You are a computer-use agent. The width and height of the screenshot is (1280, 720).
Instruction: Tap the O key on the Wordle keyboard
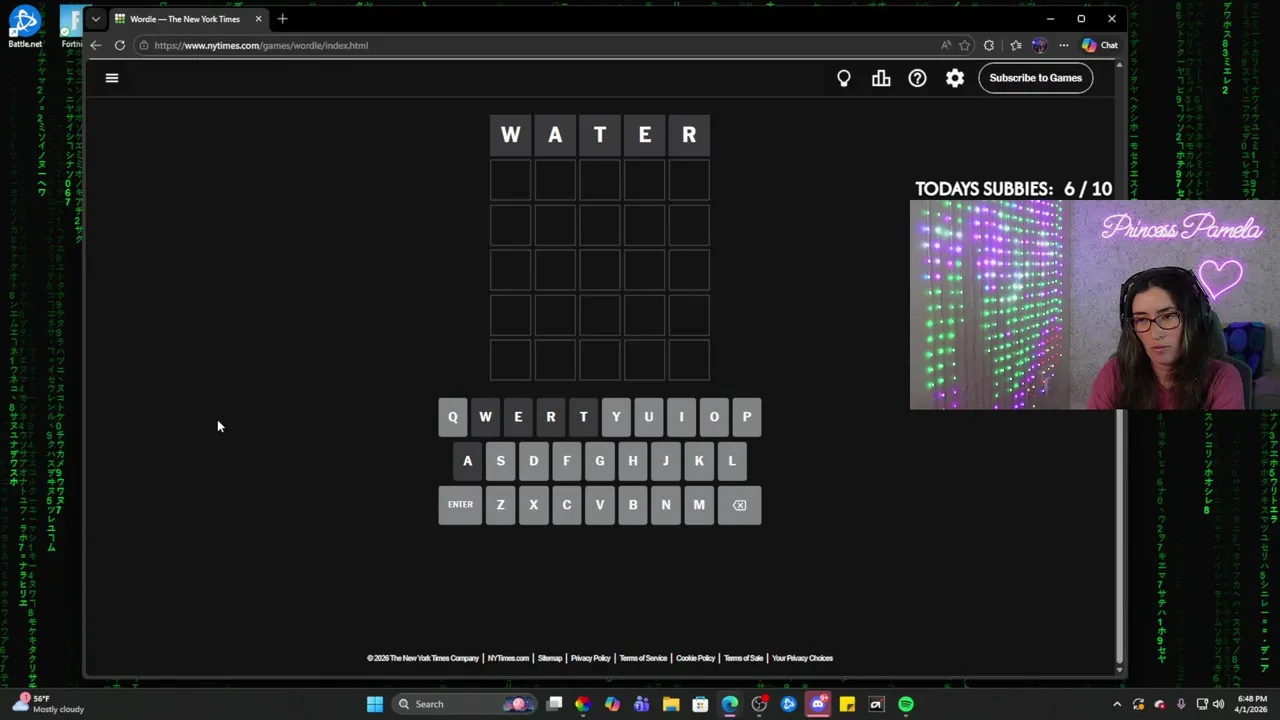(x=714, y=417)
